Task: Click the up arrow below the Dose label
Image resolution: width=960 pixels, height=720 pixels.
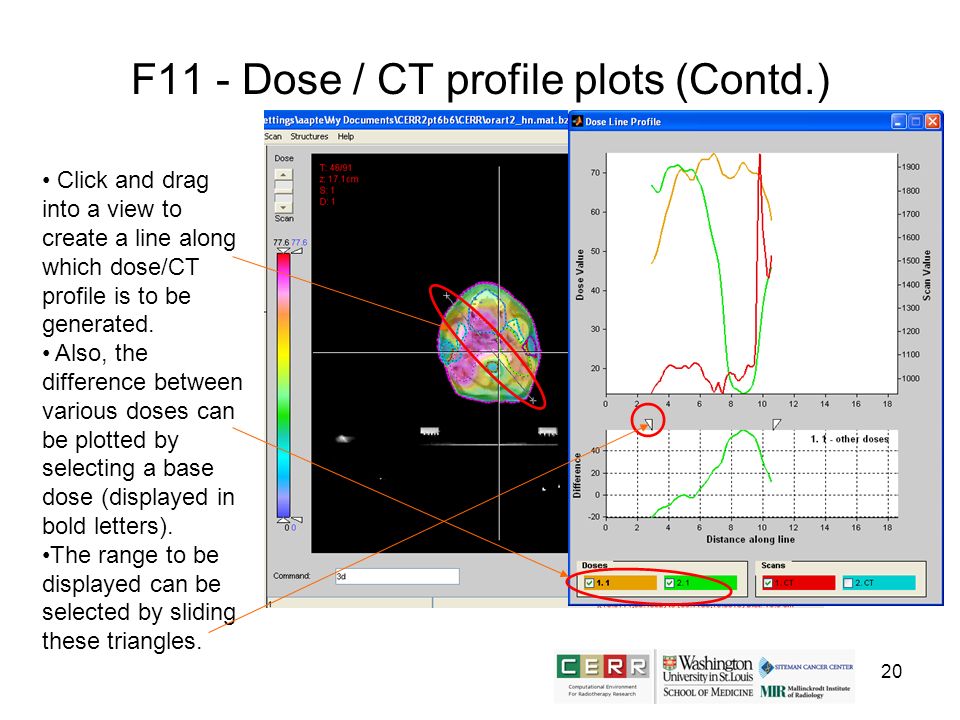Action: click(283, 174)
